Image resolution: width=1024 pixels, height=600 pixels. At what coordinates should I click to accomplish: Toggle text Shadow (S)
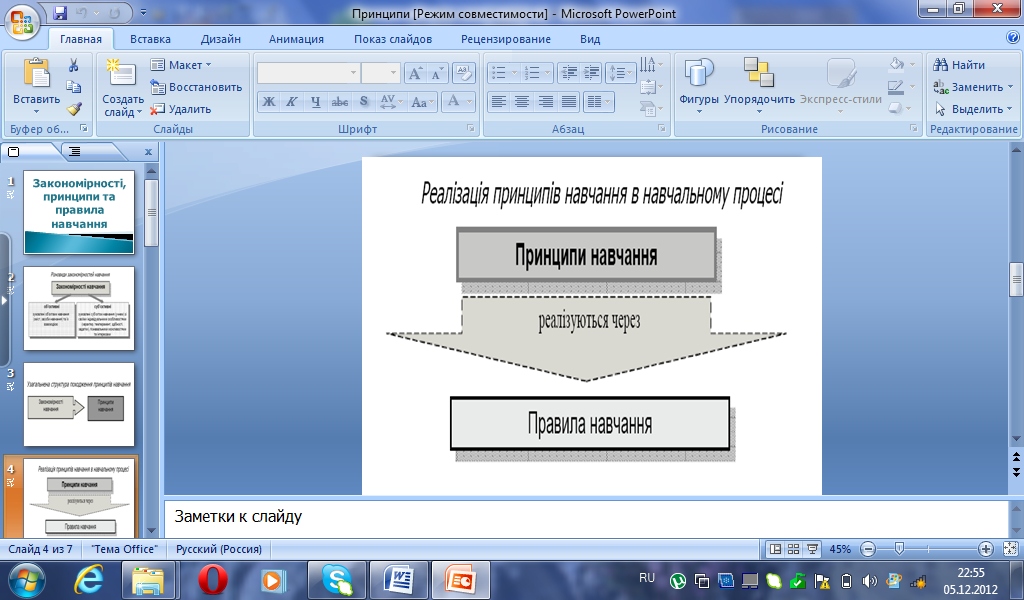pyautogui.click(x=364, y=102)
